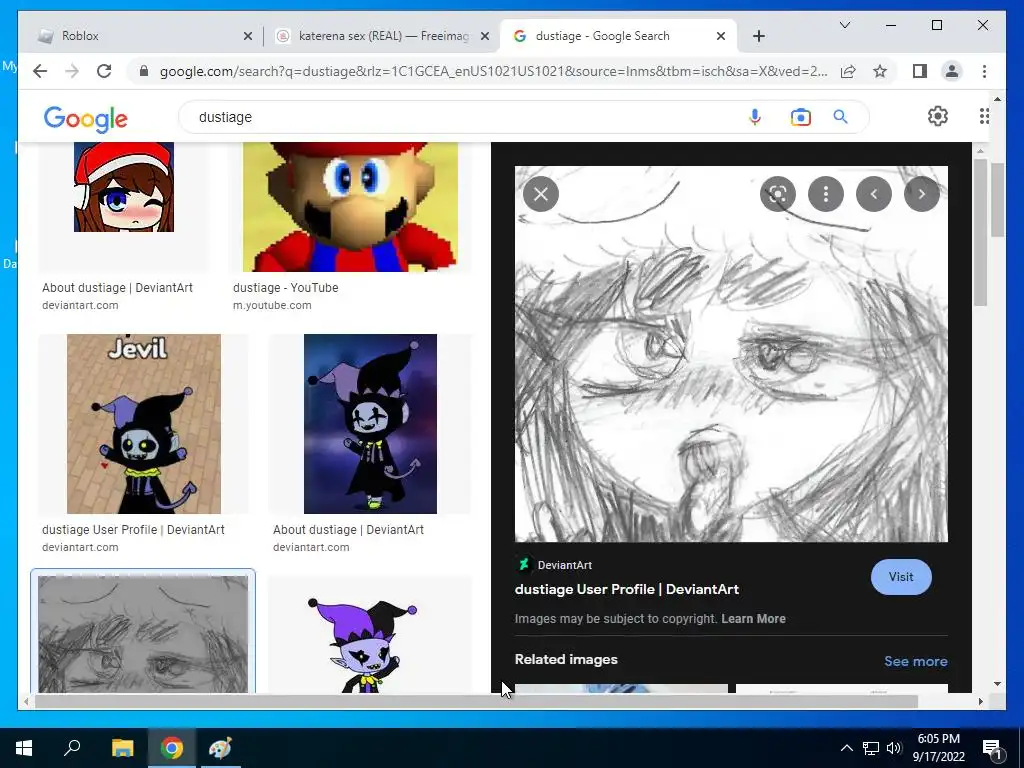Viewport: 1024px width, 768px height.
Task: Open the taskbar search icon
Action: click(x=72, y=748)
